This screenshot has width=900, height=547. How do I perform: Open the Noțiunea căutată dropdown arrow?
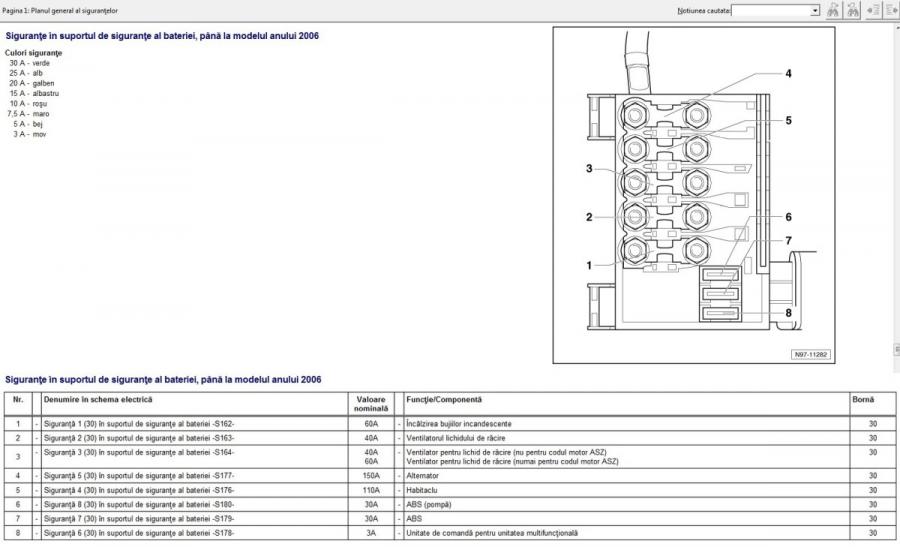click(815, 10)
